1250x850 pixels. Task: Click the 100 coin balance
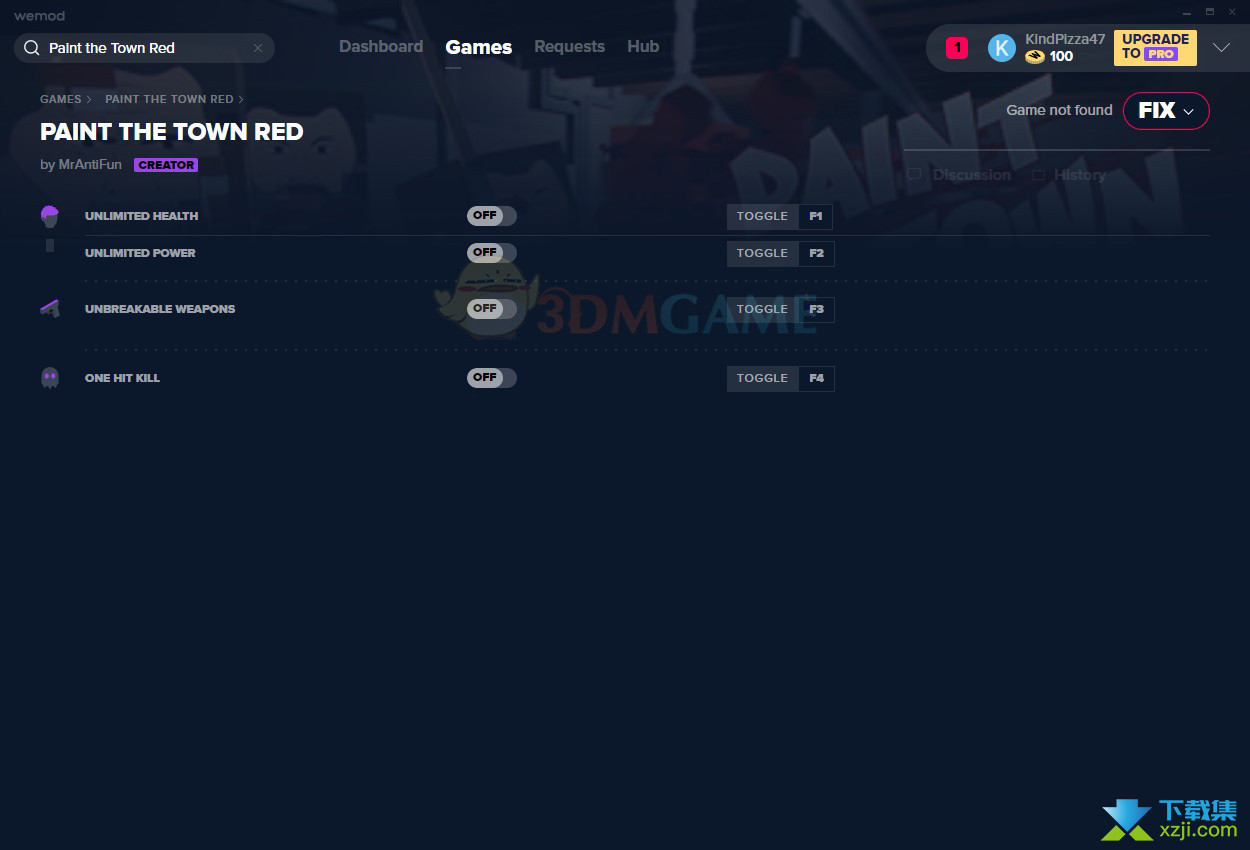[x=1061, y=57]
